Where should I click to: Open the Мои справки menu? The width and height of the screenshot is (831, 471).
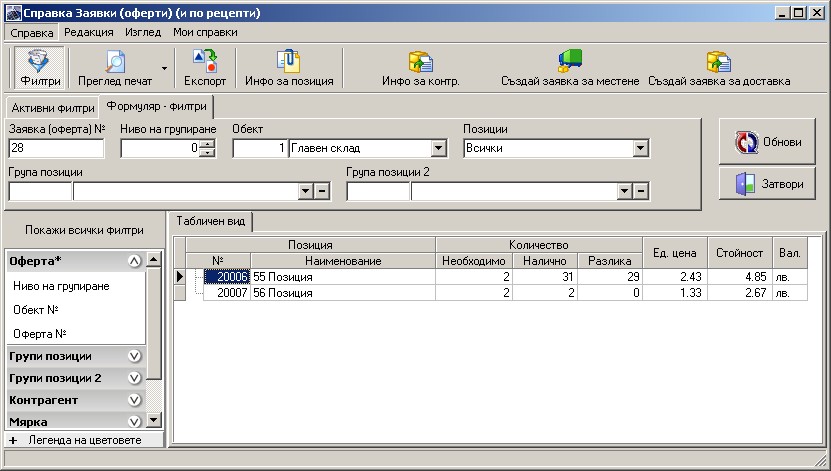coord(205,32)
